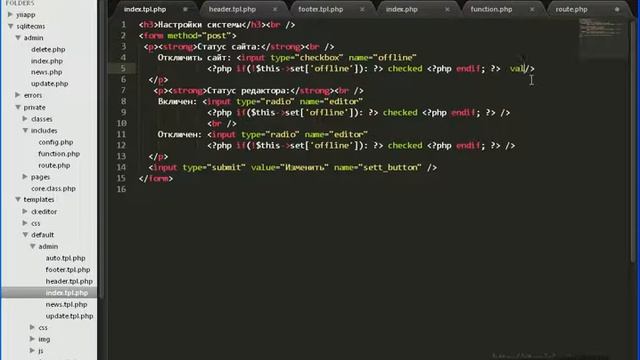
Task: Click 'Настройки системы' heading text
Action: (199, 25)
